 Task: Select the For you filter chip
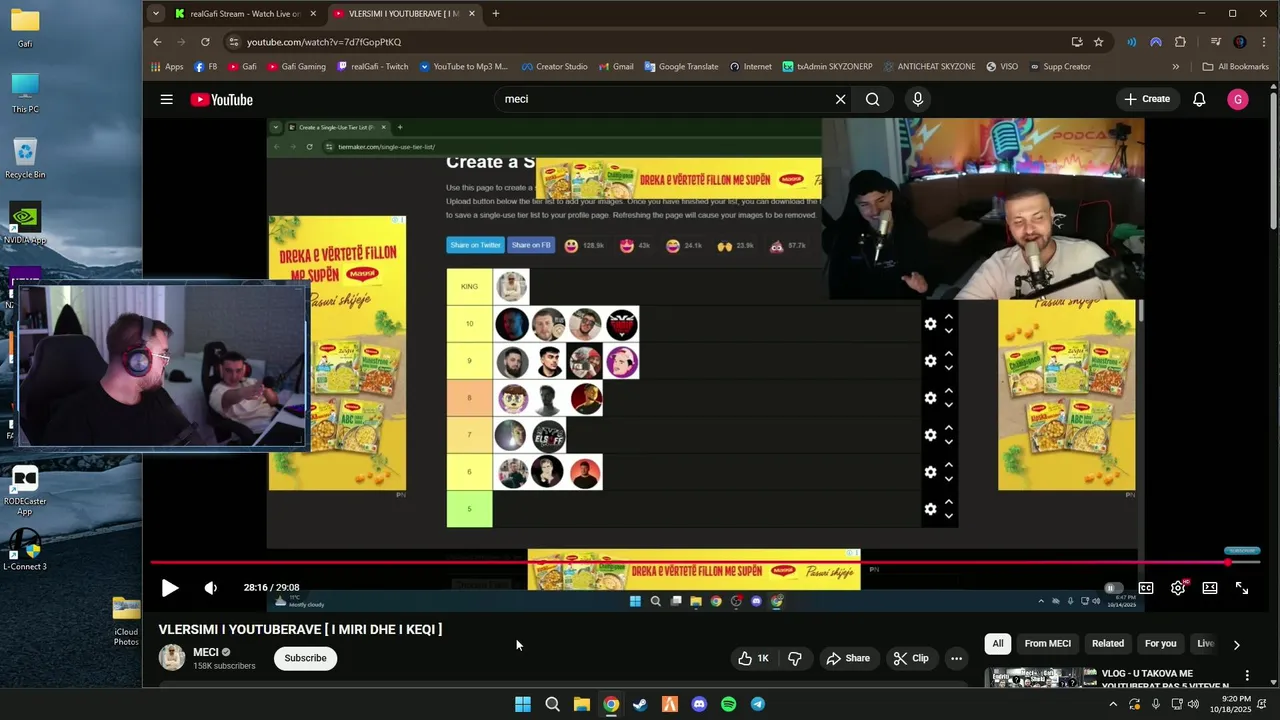(x=1160, y=644)
